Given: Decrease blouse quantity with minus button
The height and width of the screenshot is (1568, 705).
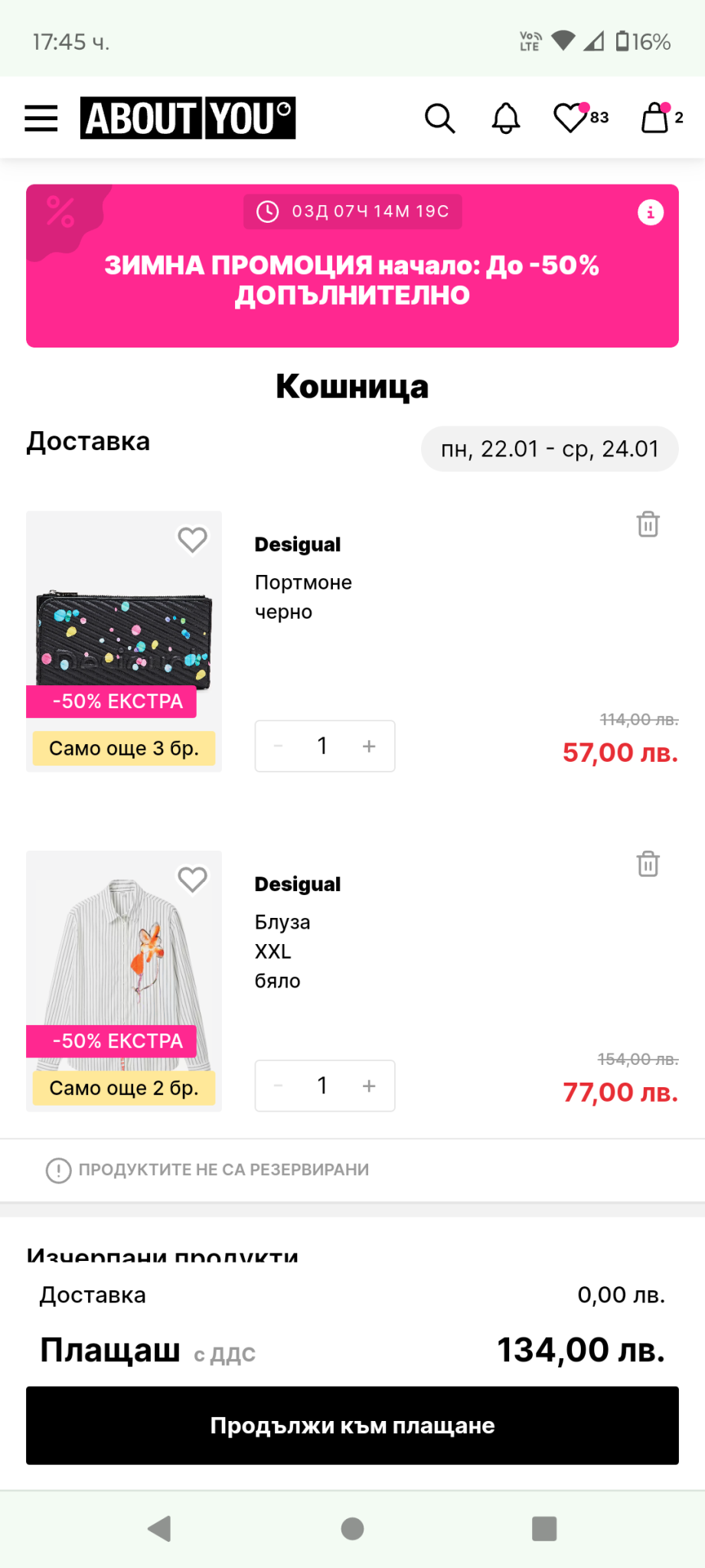Looking at the screenshot, I should click(279, 1086).
